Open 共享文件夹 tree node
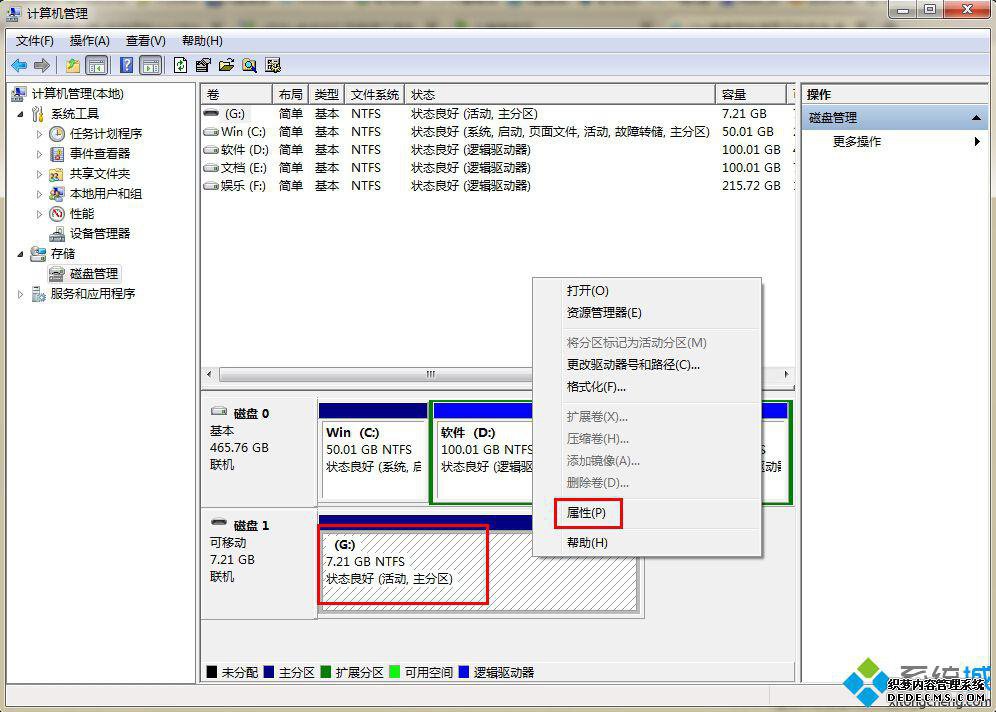Image resolution: width=996 pixels, height=712 pixels. point(100,173)
